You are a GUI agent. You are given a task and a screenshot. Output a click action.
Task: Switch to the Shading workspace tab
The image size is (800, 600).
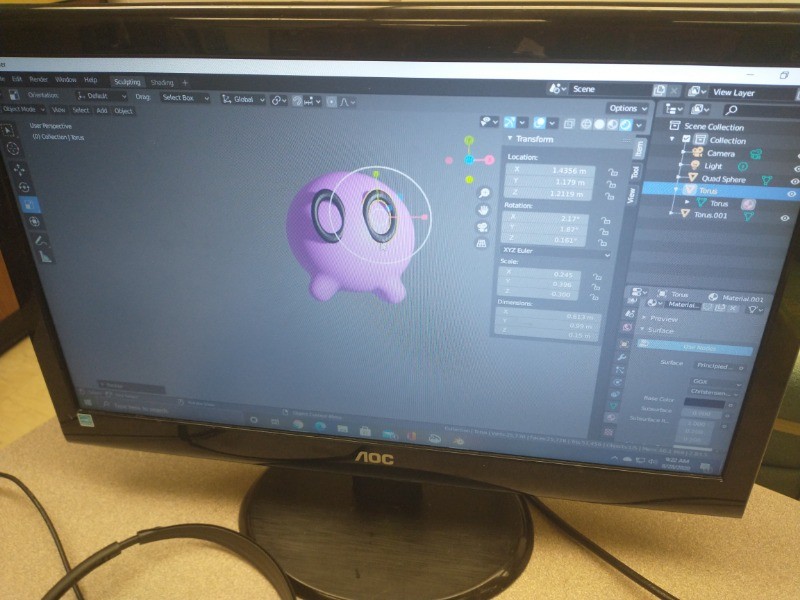click(162, 82)
